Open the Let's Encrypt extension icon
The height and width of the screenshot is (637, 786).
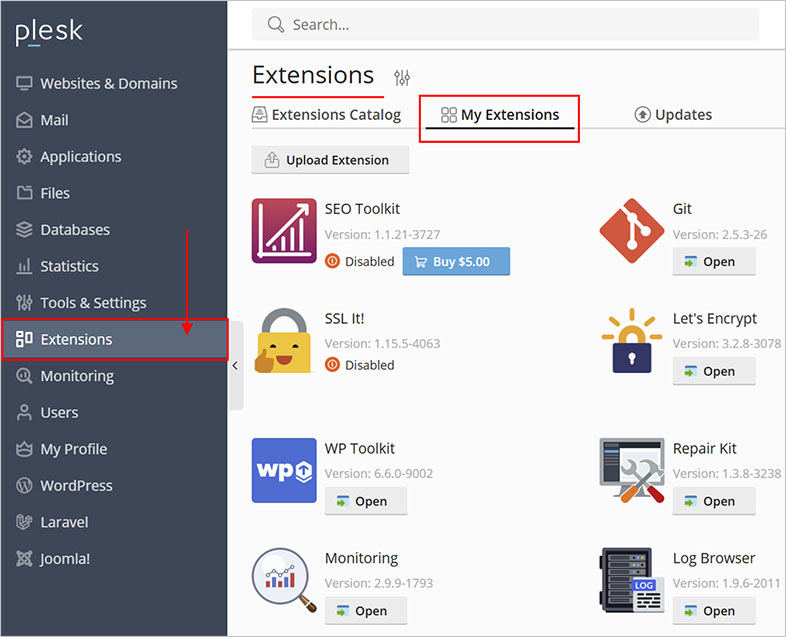(632, 341)
